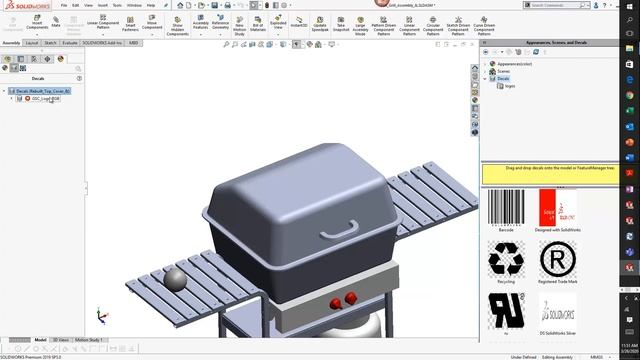Select the logos folder under Decals
Viewport: 640px width, 360px height.
(506, 86)
